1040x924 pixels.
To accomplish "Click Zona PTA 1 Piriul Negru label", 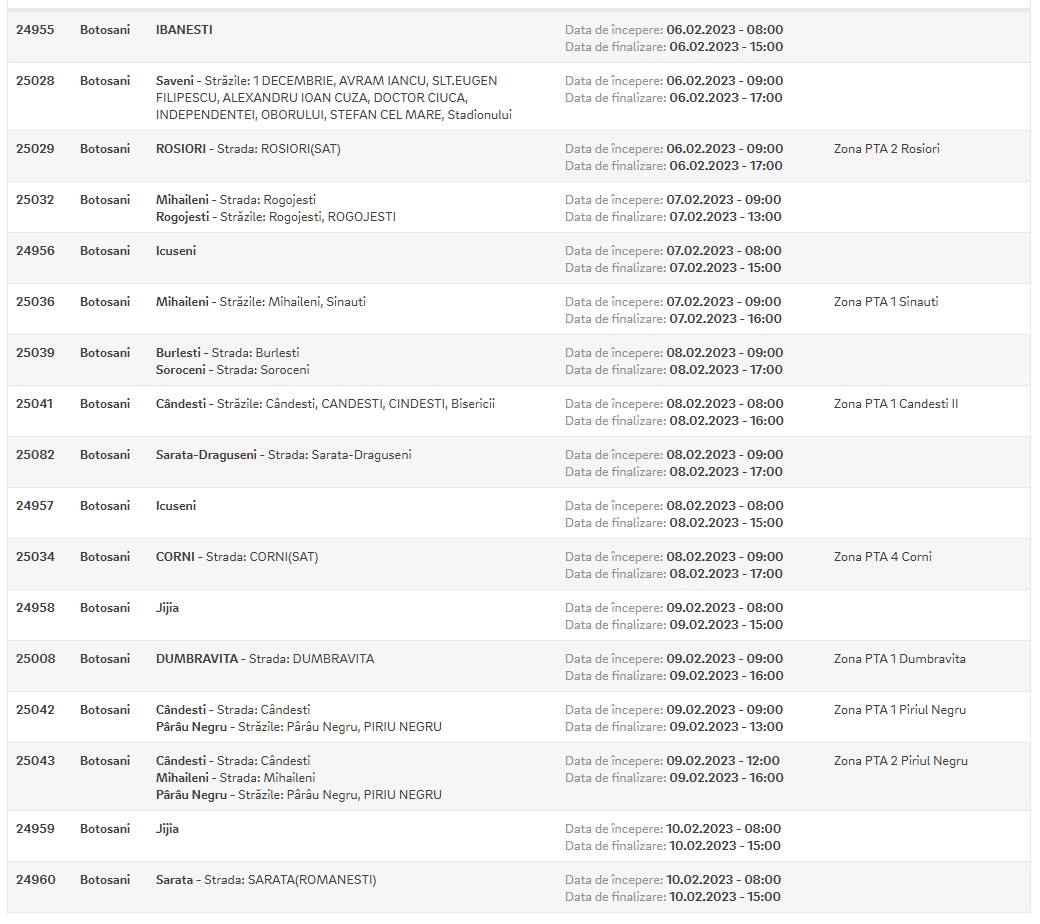I will click(899, 710).
